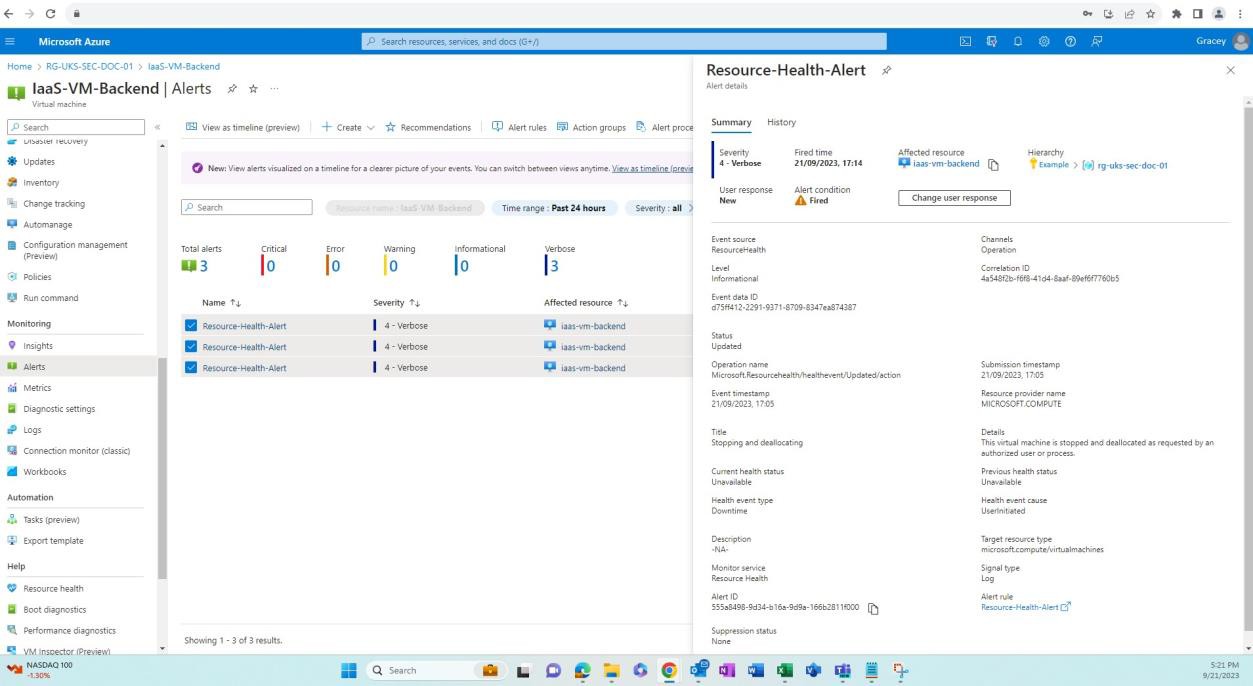Open Cloud Shell from the Azure top bar
Screen dimensions: 1253x686
[965, 41]
